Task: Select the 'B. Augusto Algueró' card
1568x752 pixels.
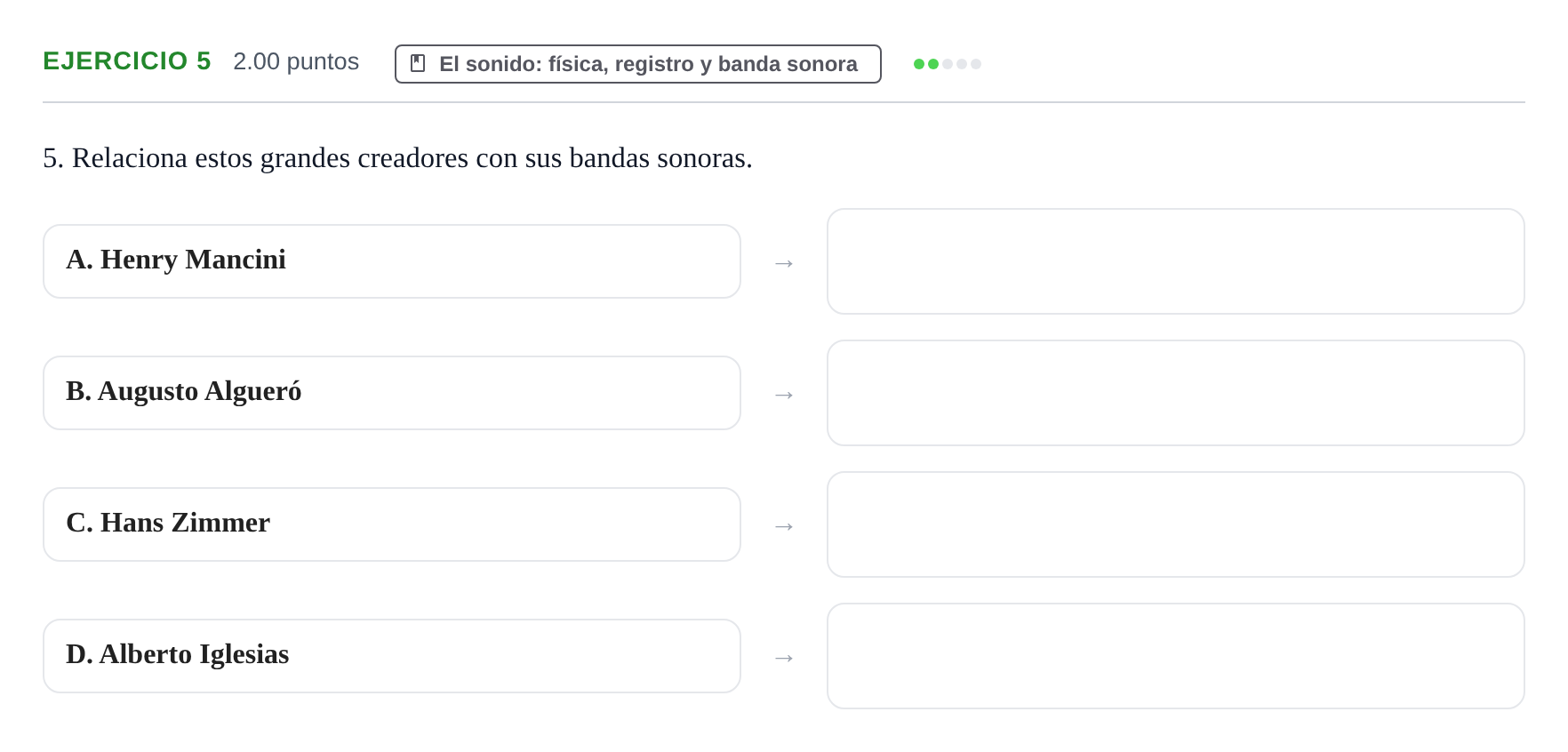Action: (x=392, y=393)
